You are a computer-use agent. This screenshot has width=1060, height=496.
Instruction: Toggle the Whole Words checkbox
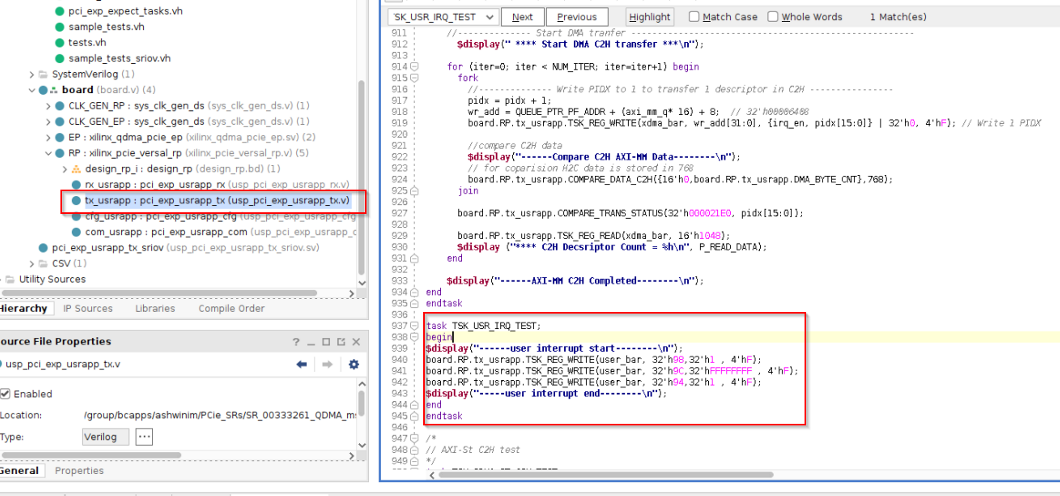pos(773,17)
